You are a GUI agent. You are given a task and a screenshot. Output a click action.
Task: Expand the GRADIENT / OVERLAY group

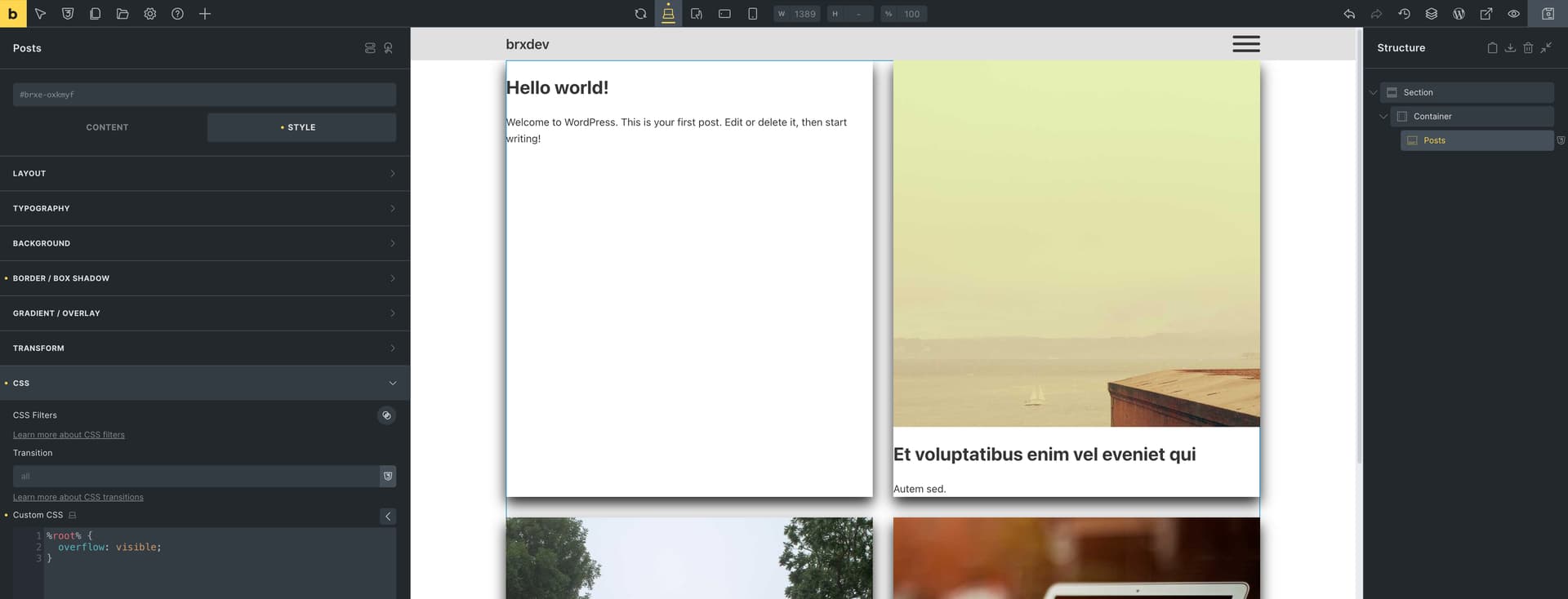point(205,313)
